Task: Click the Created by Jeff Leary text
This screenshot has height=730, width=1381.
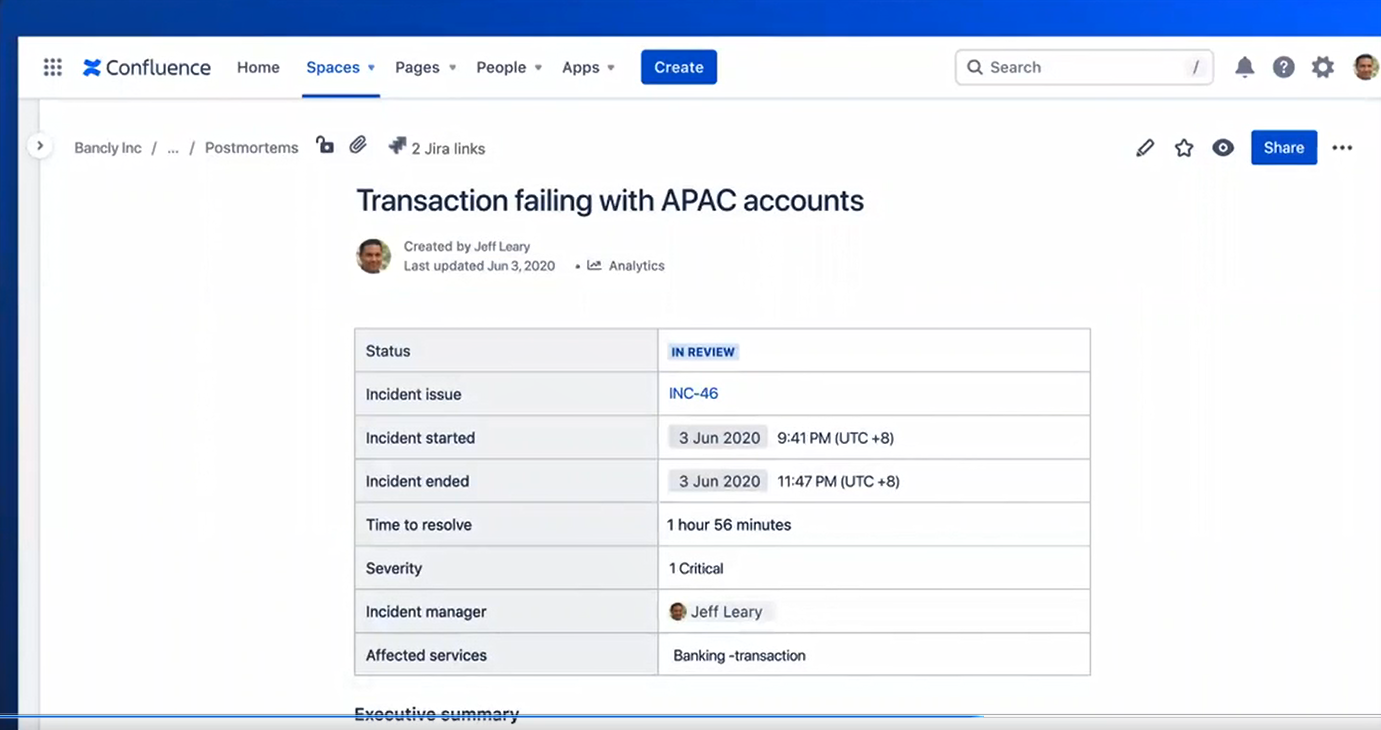Action: (x=467, y=246)
